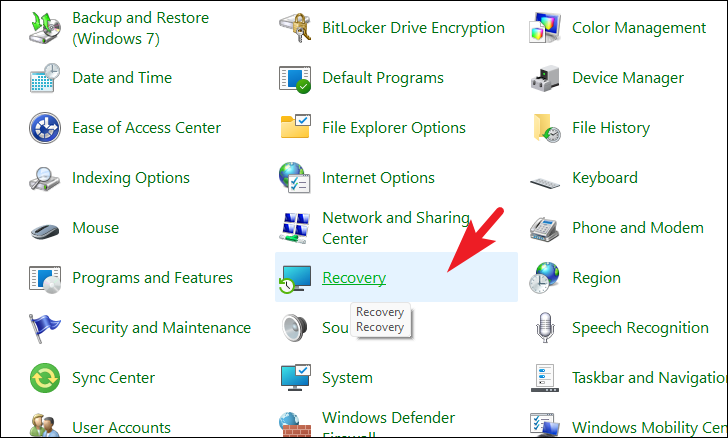
Task: Click the Keyboard icon
Action: point(545,183)
